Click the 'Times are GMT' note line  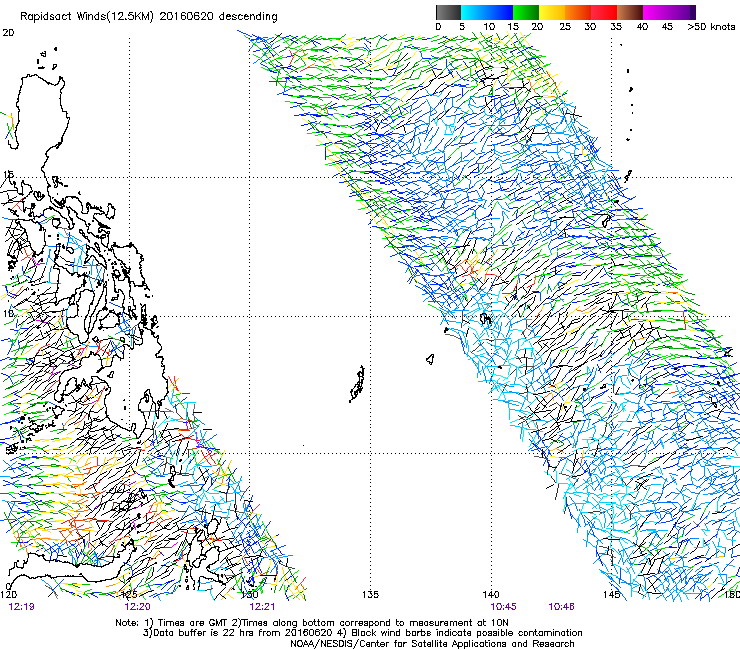coord(312,623)
